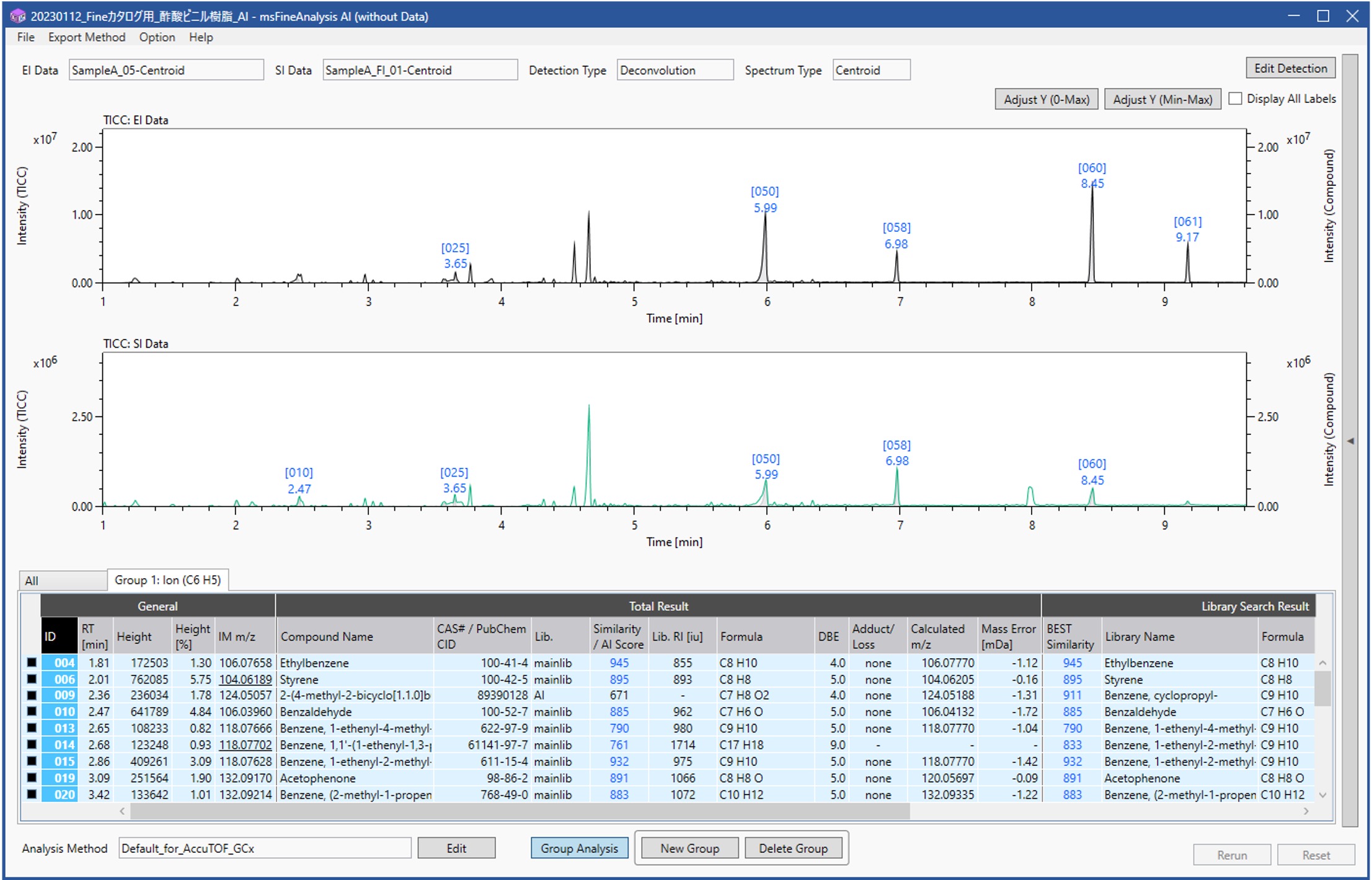Click the Rerun button
Image resolution: width=1372 pixels, height=880 pixels.
[x=1232, y=855]
